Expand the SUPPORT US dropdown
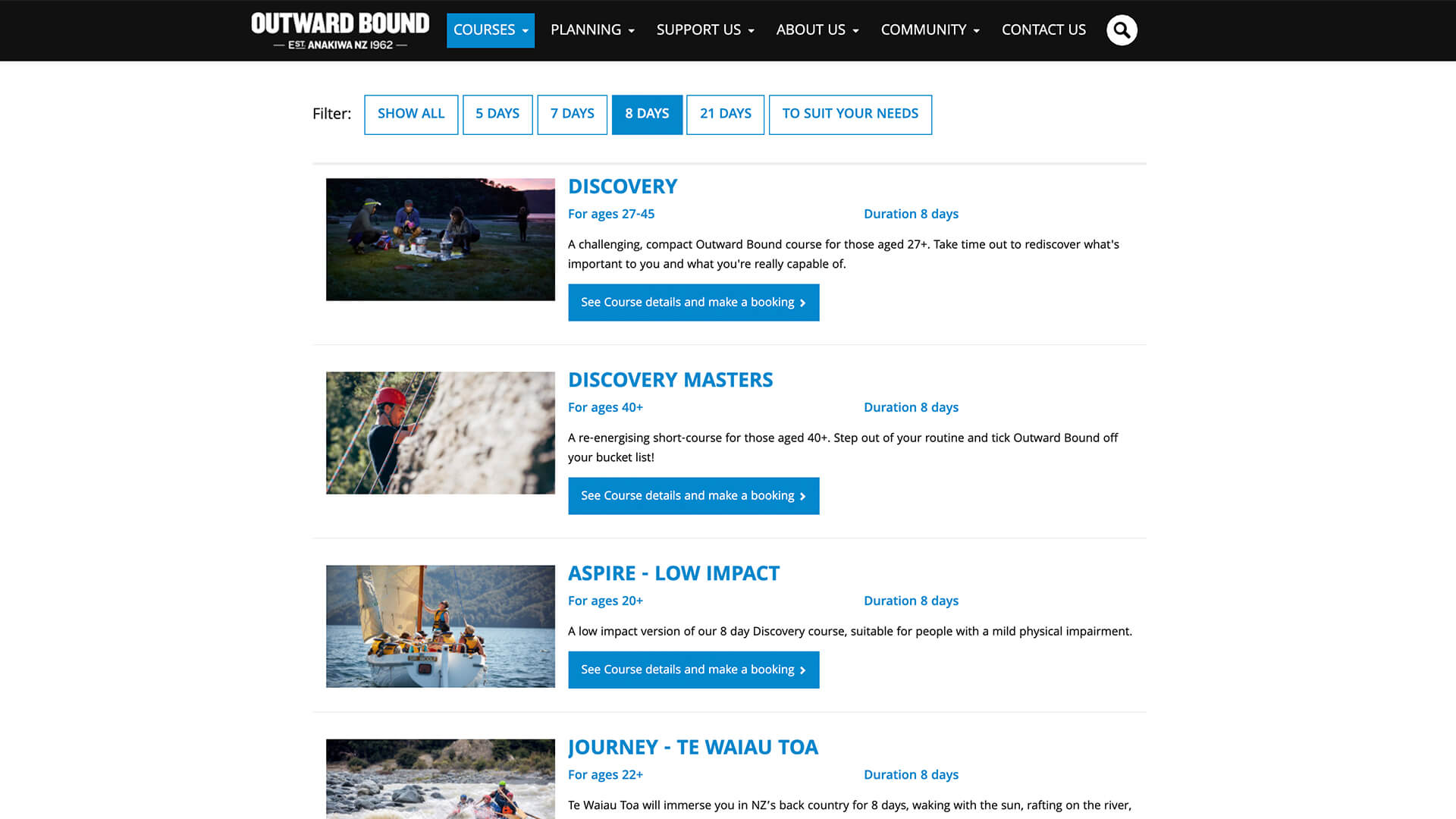 [705, 30]
